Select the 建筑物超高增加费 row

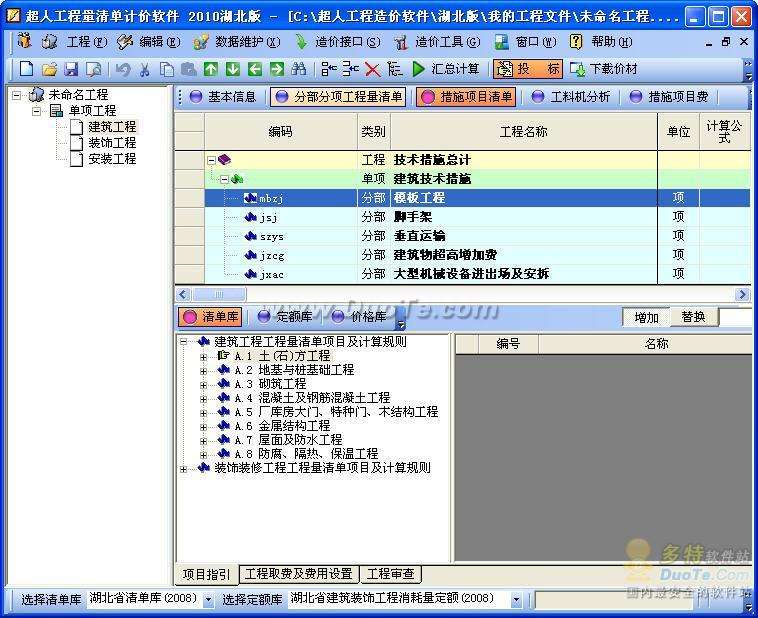pos(462,254)
